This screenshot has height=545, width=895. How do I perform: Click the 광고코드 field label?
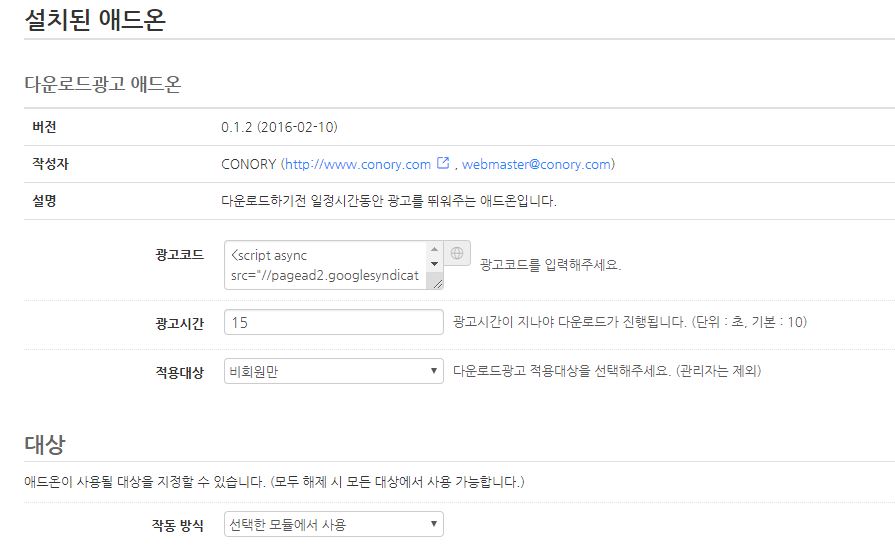(x=179, y=255)
